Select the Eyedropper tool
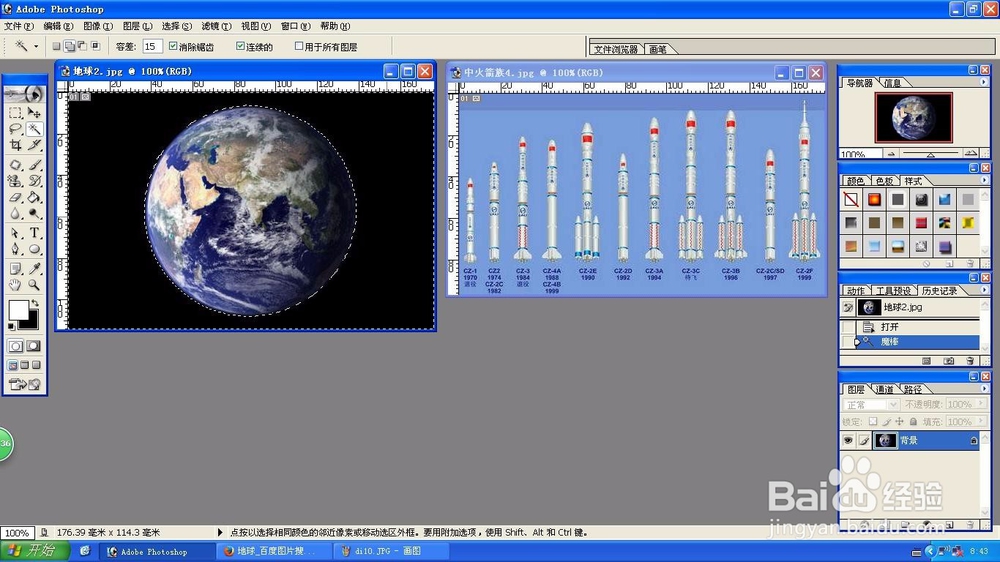This screenshot has height=562, width=1000. coord(34,269)
